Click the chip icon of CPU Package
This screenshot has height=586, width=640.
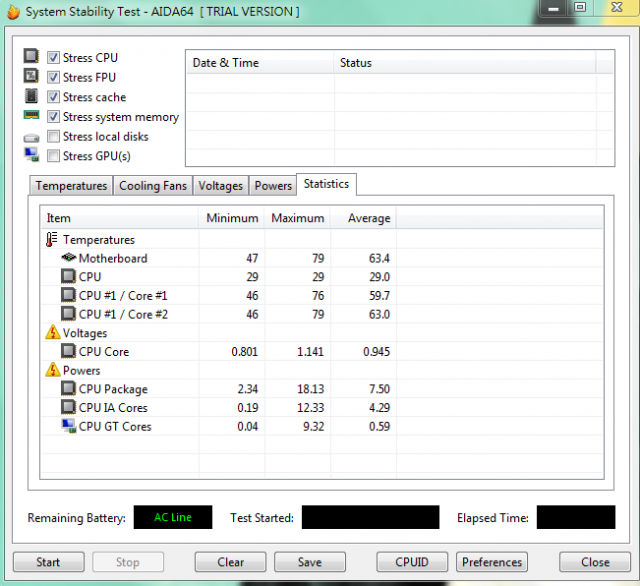[x=69, y=388]
